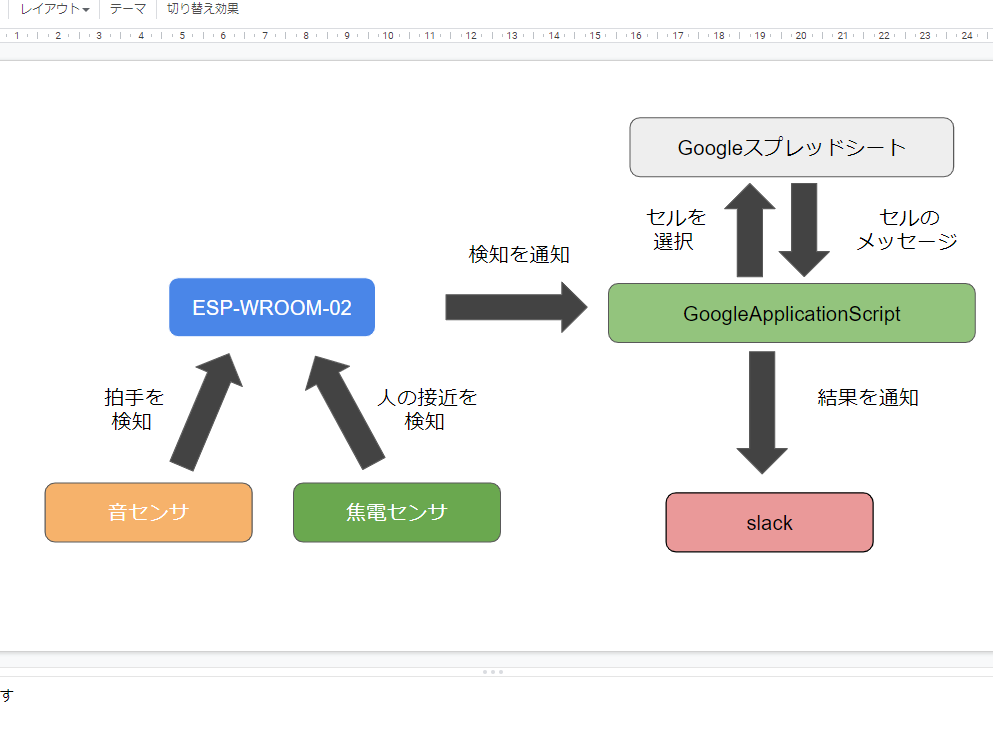Select the 検知を通知 text label
The height and width of the screenshot is (745, 993).
(519, 255)
